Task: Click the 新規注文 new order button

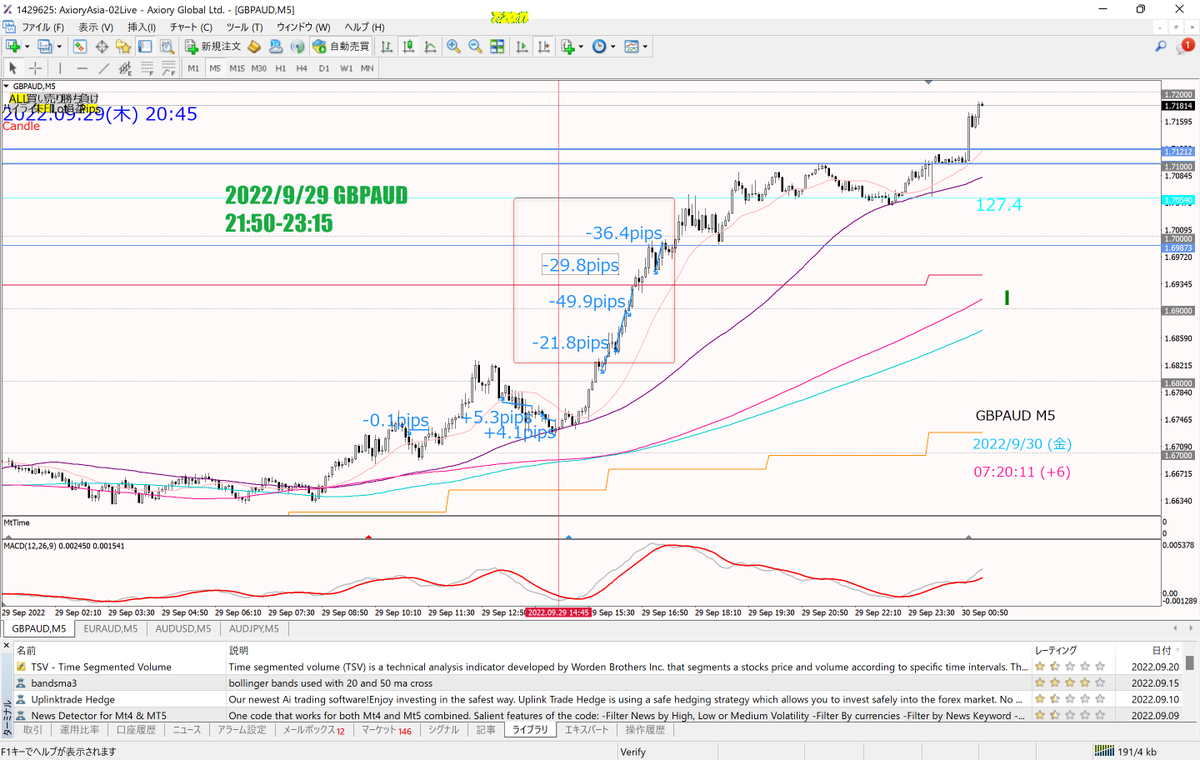Action: coord(213,46)
